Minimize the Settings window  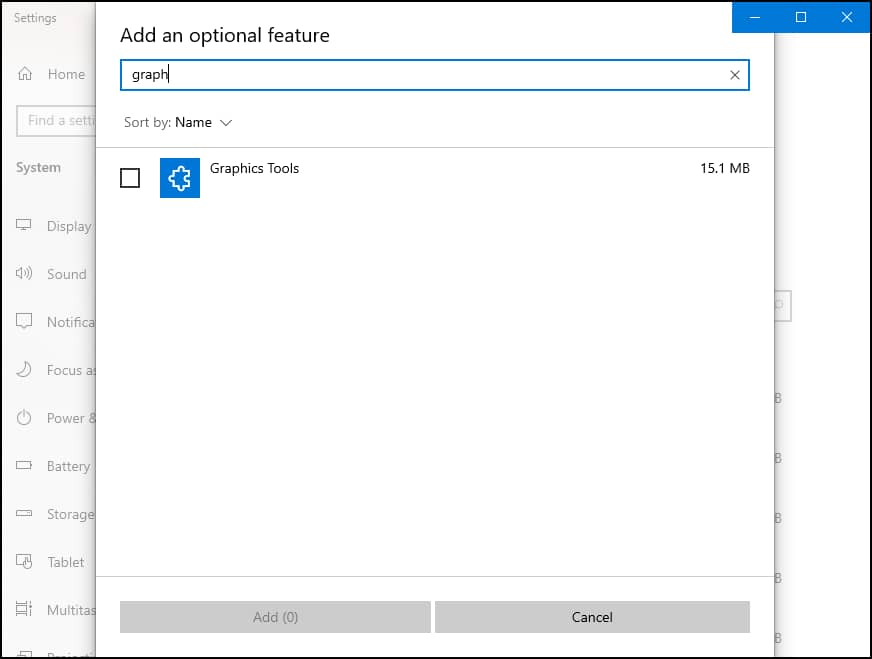(x=755, y=17)
